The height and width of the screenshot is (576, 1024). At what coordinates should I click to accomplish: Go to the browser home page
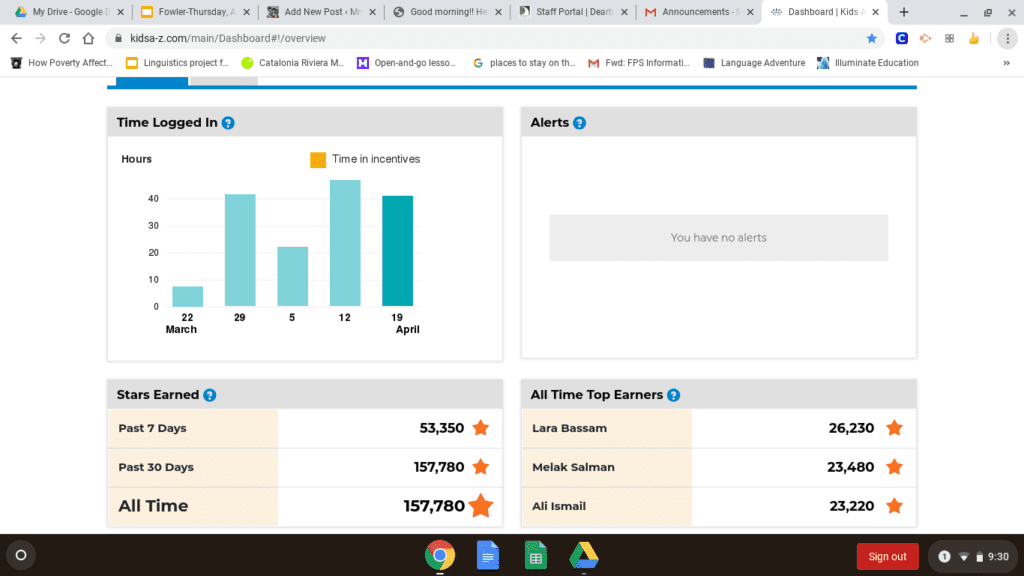(88, 39)
